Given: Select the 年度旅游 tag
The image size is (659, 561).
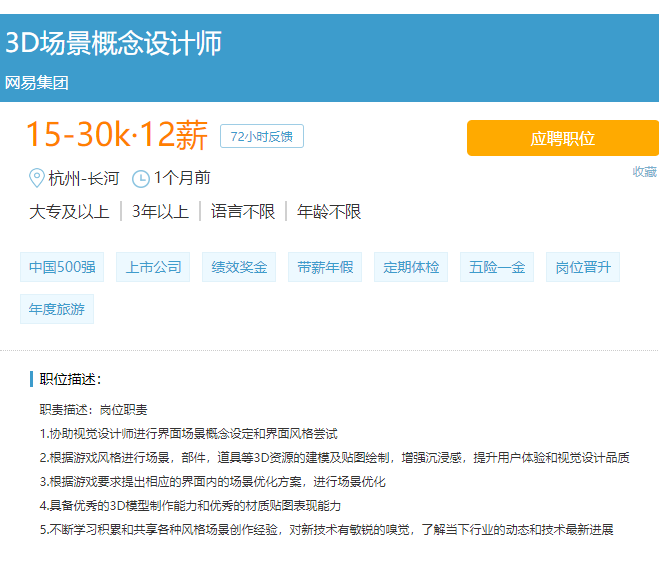Looking at the screenshot, I should (x=57, y=309).
